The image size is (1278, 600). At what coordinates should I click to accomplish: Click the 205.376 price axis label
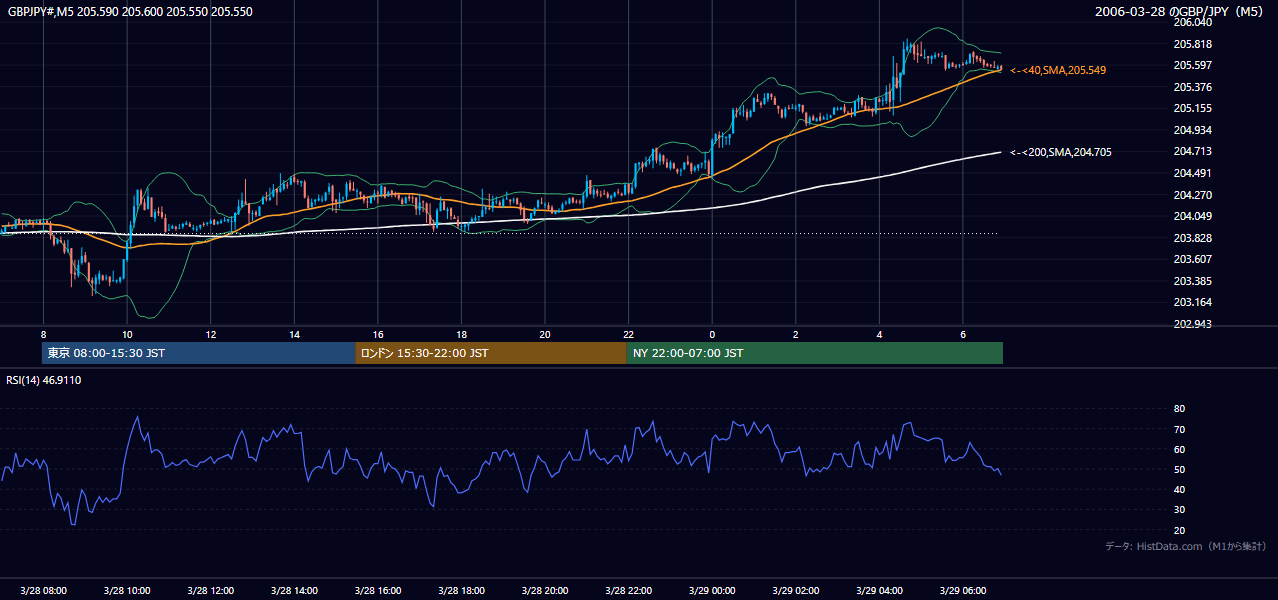tap(1194, 87)
